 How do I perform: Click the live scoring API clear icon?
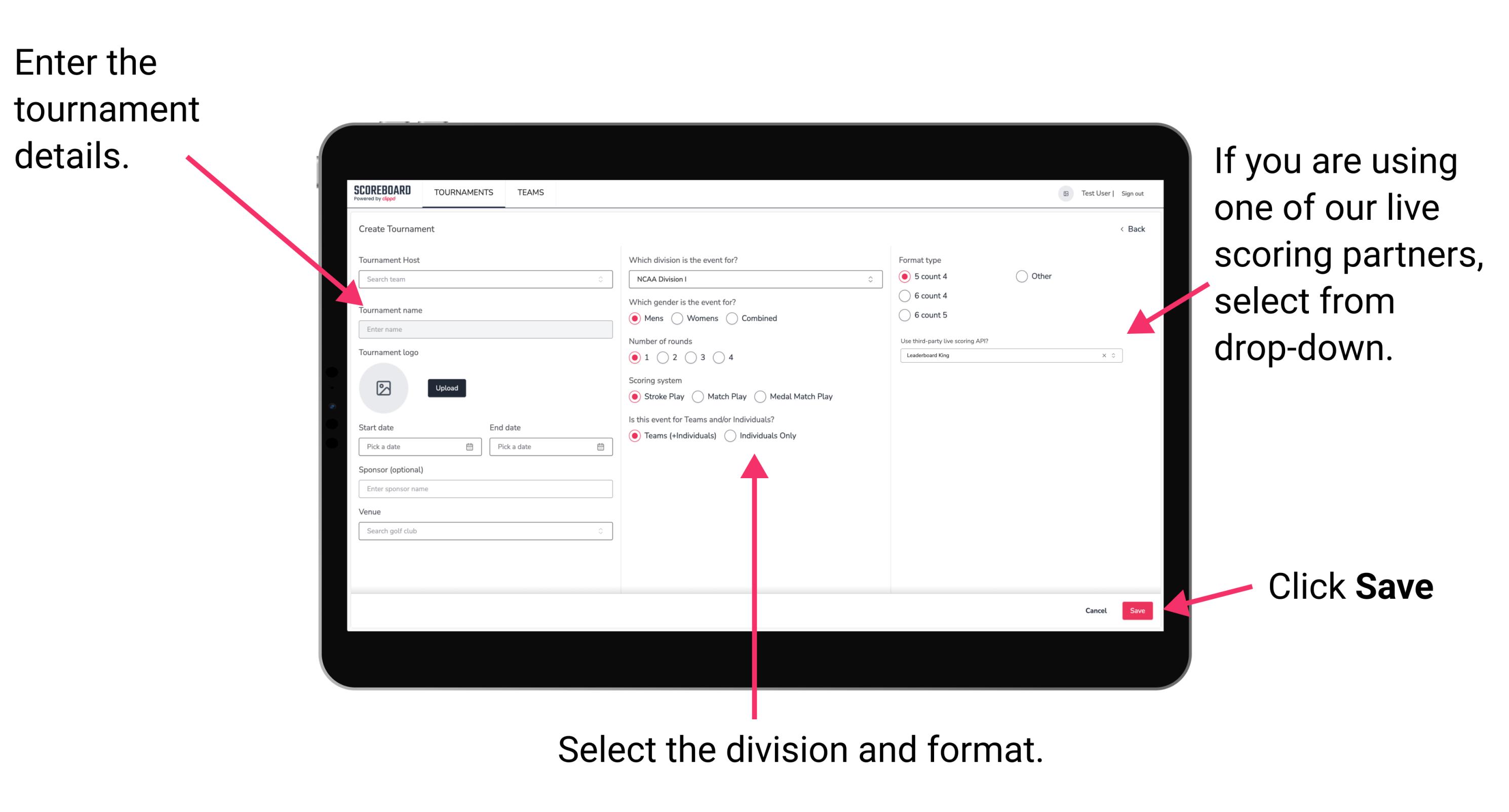tap(1102, 357)
